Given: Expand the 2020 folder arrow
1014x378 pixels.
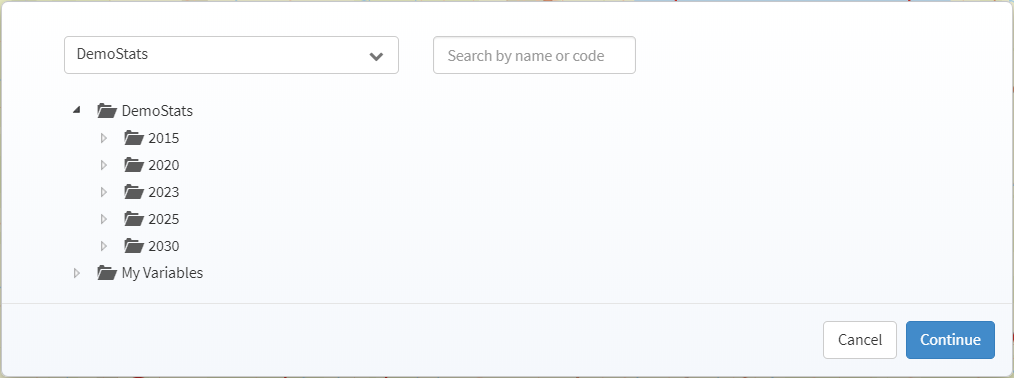Looking at the screenshot, I should click(x=103, y=165).
